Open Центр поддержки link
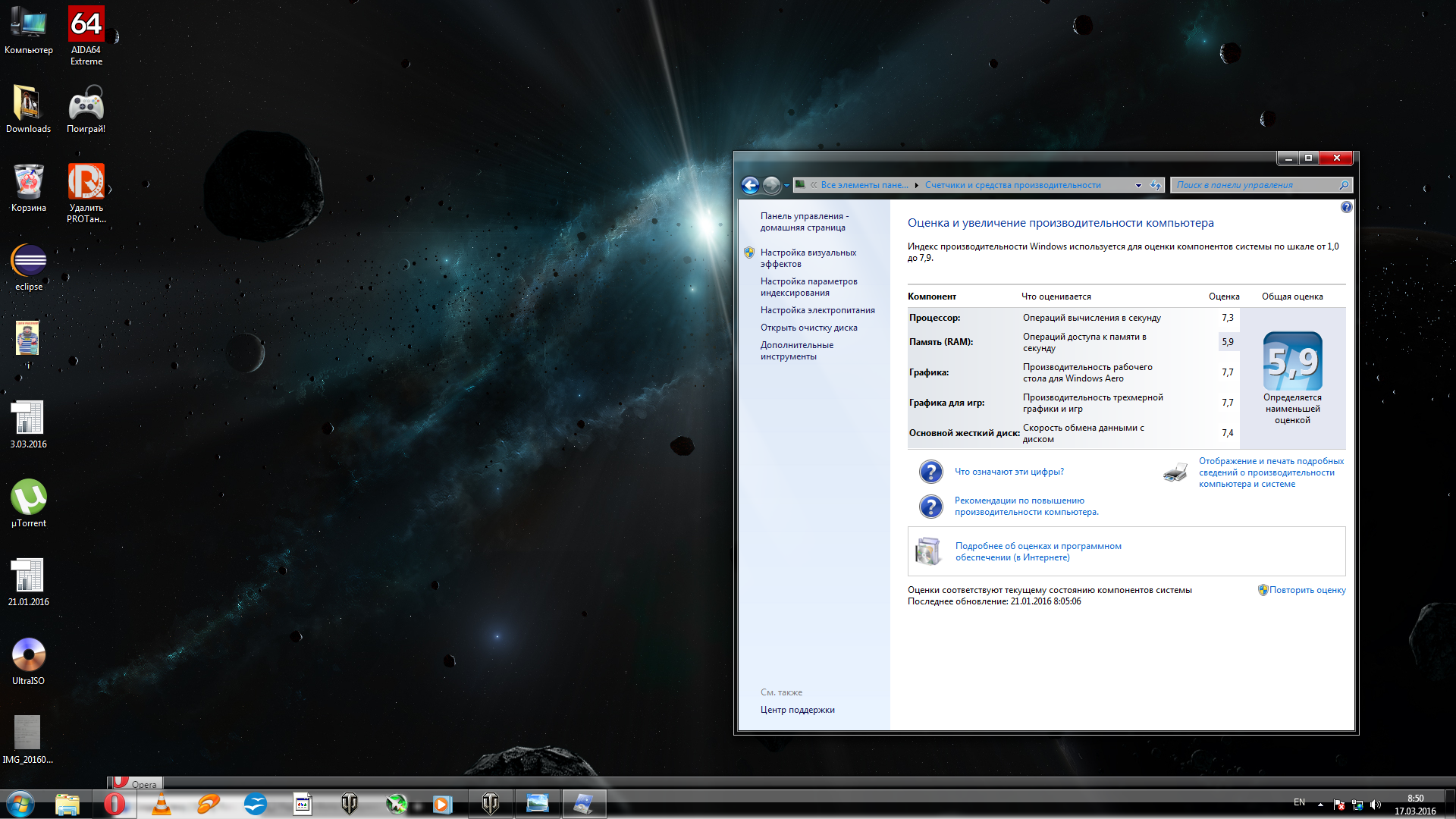This screenshot has width=1456, height=819. point(798,710)
